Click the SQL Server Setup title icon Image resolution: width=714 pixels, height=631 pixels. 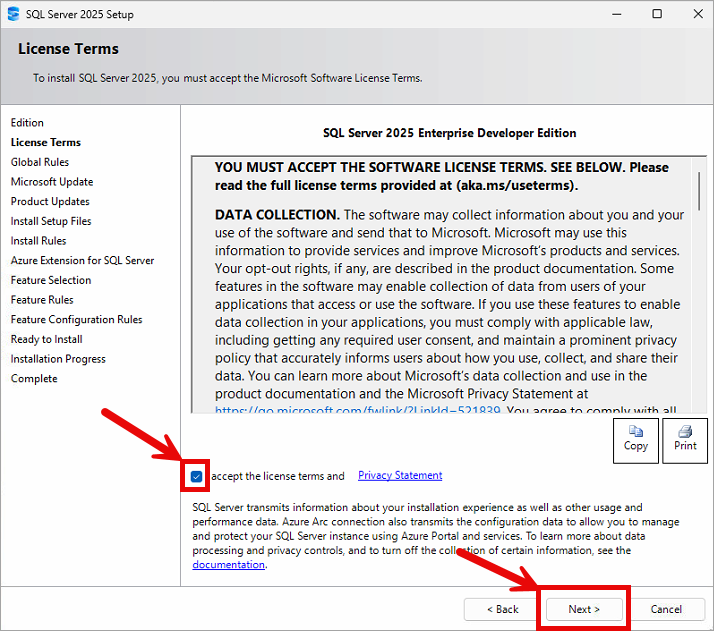point(13,15)
